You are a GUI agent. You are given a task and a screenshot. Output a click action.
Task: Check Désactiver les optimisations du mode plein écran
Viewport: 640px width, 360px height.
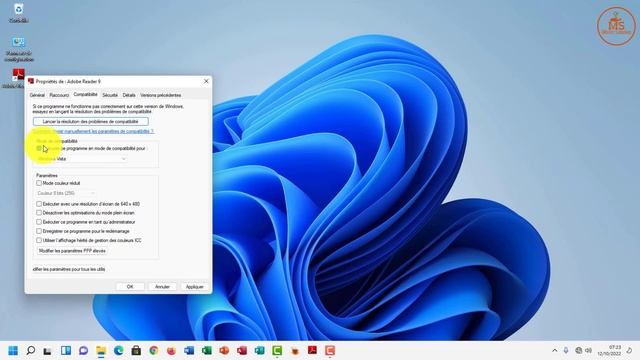click(39, 213)
